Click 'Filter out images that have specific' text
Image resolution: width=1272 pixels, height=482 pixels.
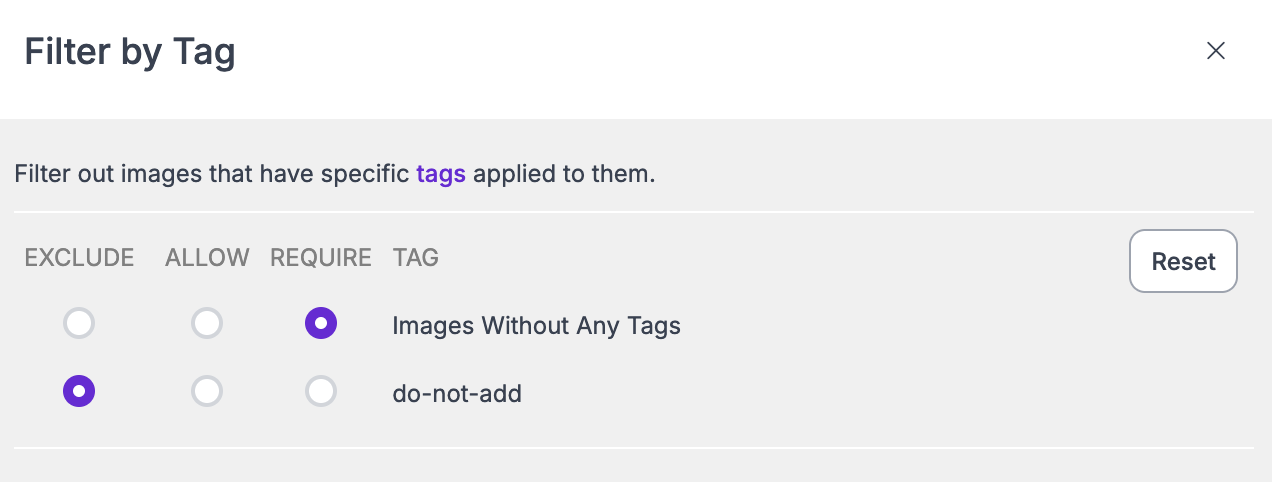(x=212, y=174)
